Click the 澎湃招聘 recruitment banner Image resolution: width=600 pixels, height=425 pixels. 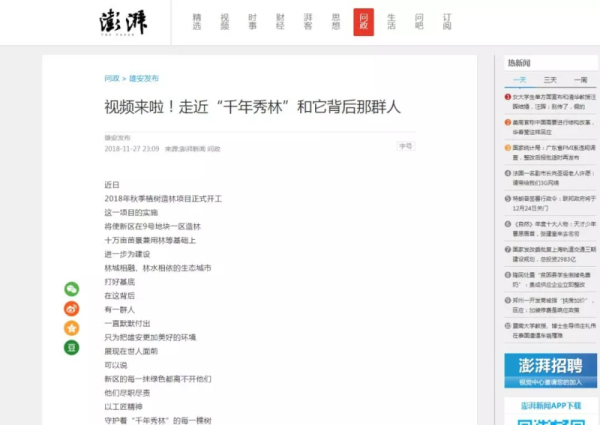click(550, 371)
